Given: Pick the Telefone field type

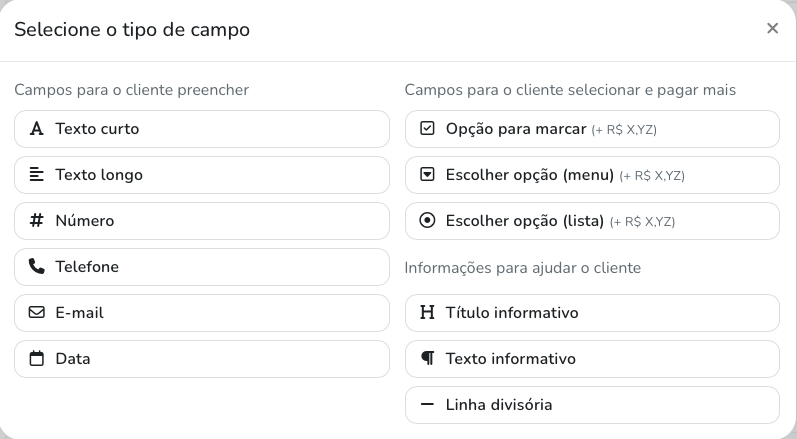Looking at the screenshot, I should tap(201, 267).
